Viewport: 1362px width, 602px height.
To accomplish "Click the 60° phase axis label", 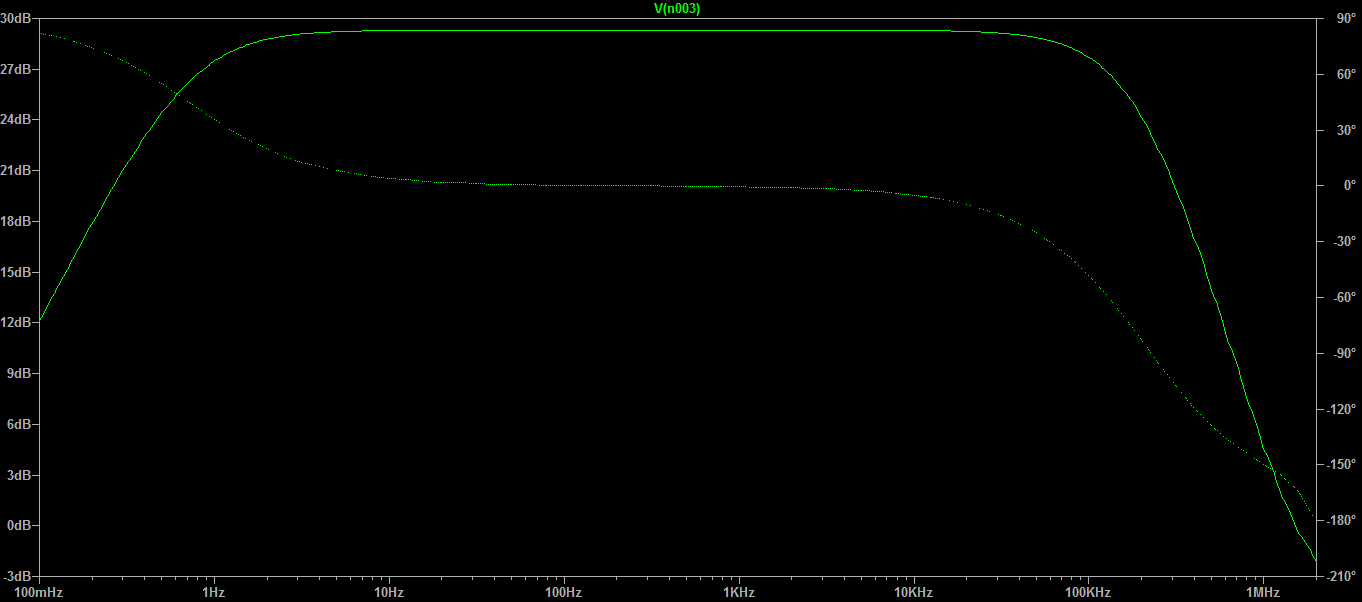I will pos(1345,74).
